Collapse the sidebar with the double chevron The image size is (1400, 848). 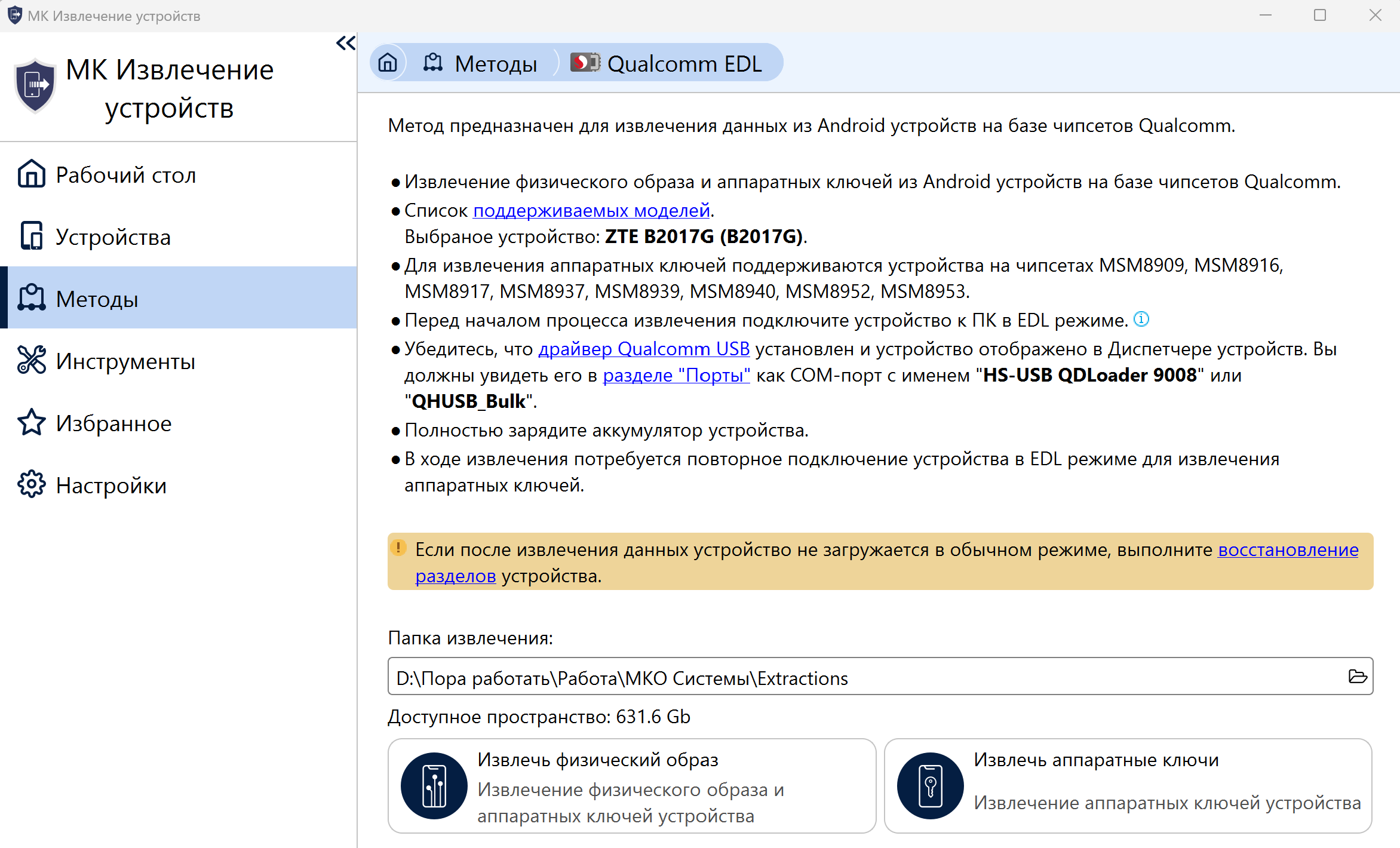[x=346, y=43]
